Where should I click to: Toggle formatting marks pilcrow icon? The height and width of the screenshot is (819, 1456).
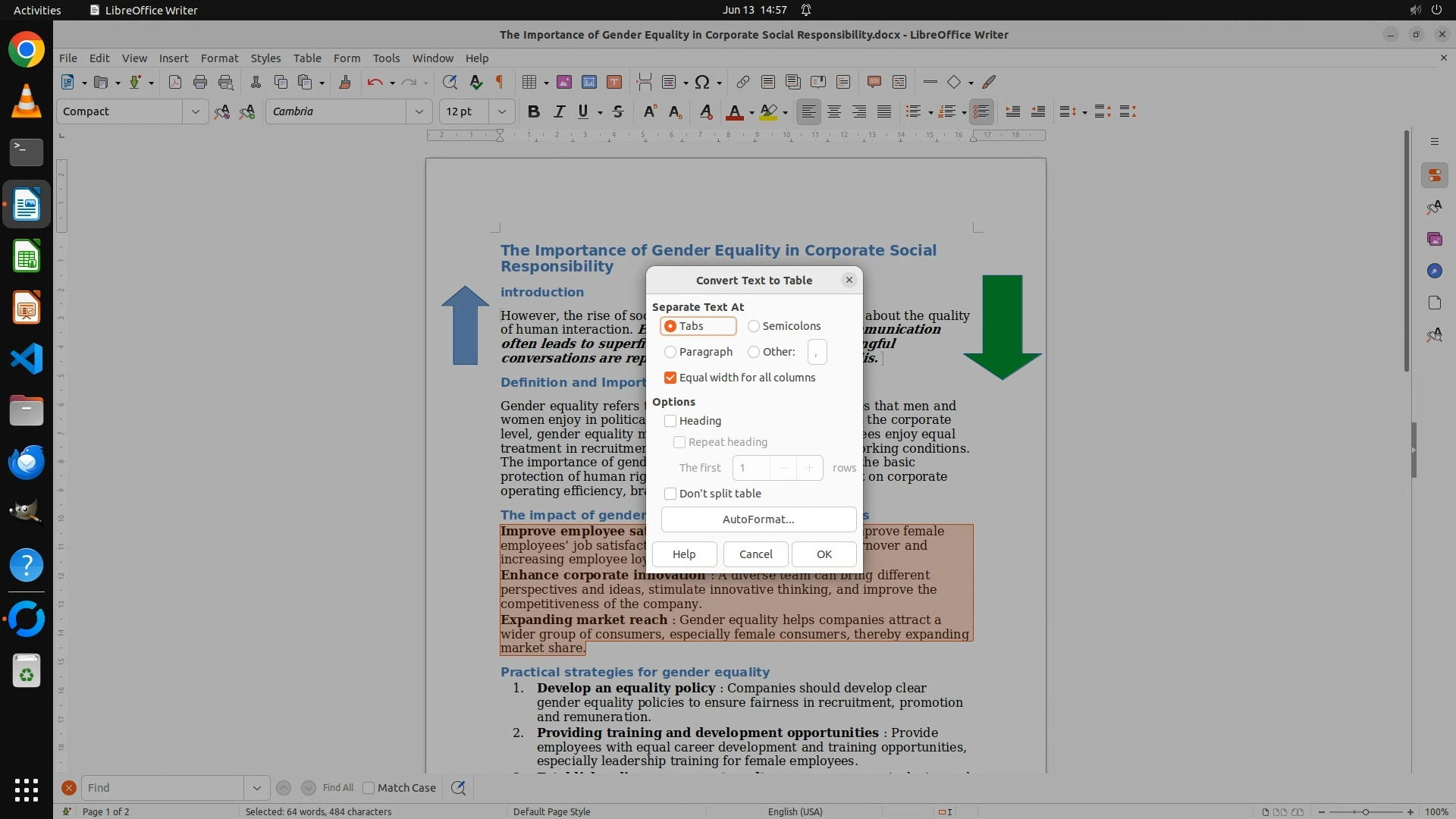[x=500, y=82]
